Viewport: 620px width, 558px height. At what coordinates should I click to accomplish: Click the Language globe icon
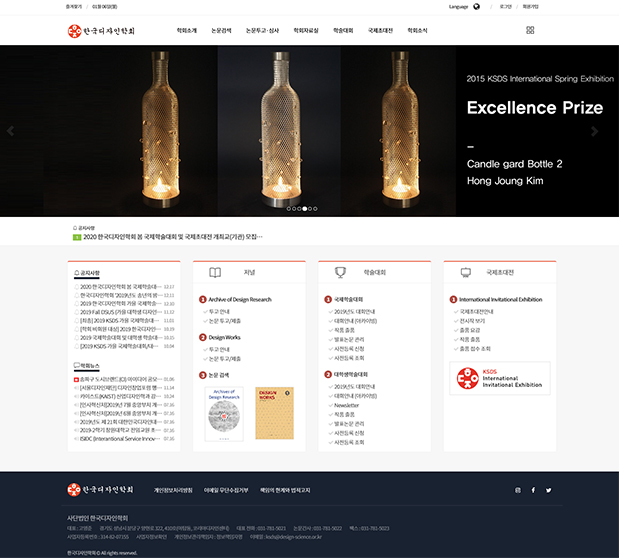pyautogui.click(x=476, y=6)
